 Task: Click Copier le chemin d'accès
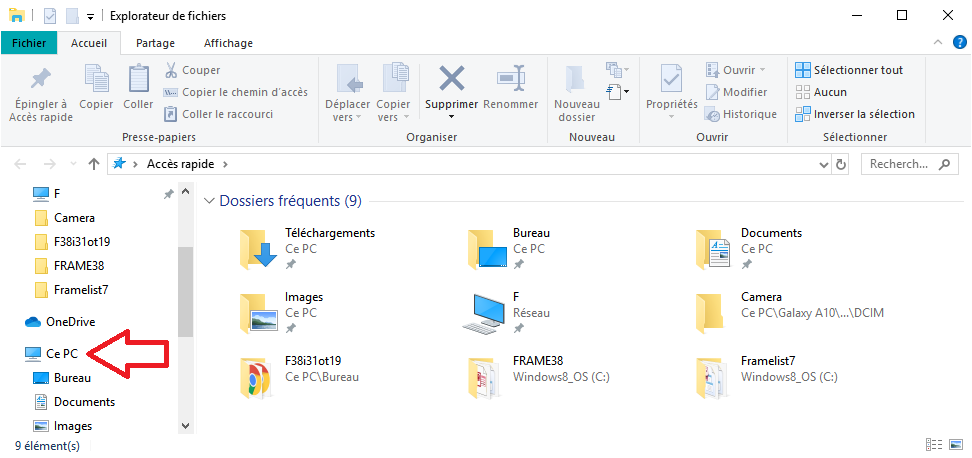coord(236,92)
